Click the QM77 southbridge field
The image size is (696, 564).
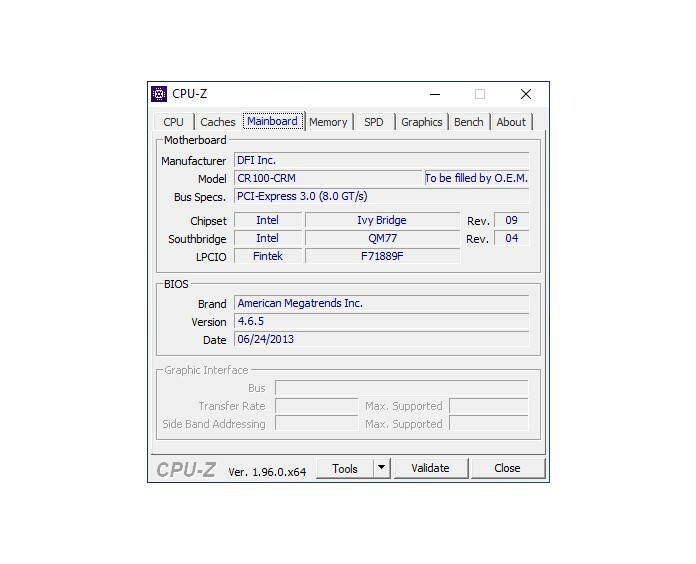(382, 238)
